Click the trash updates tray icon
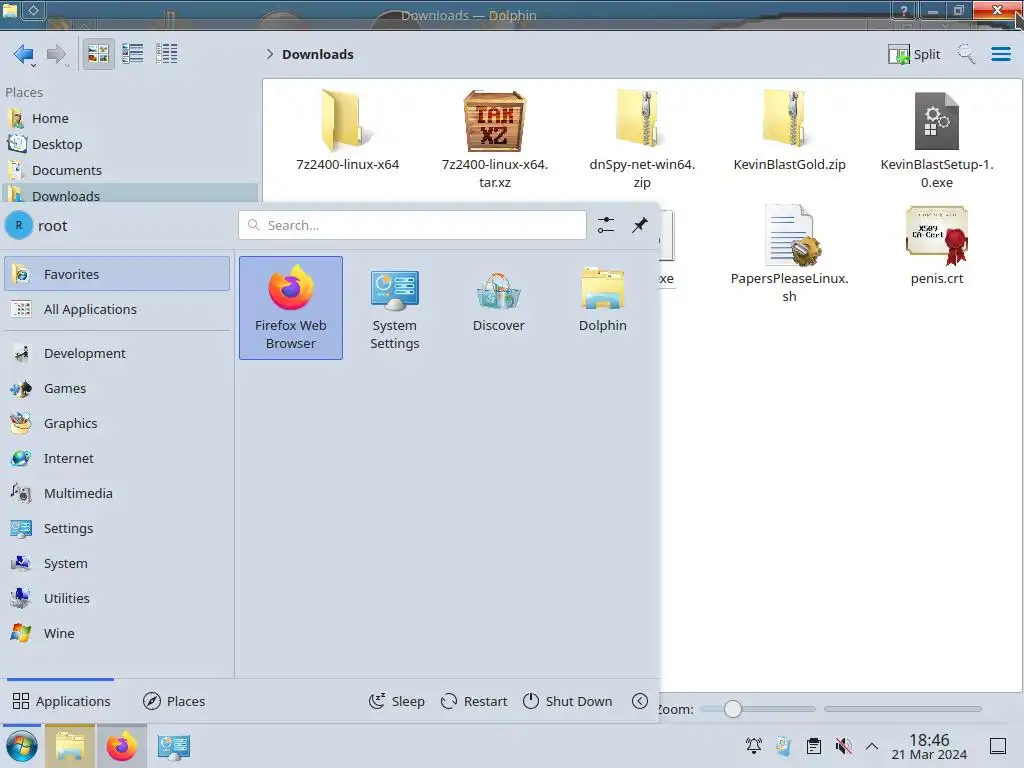Image resolution: width=1024 pixels, height=768 pixels. 784,746
